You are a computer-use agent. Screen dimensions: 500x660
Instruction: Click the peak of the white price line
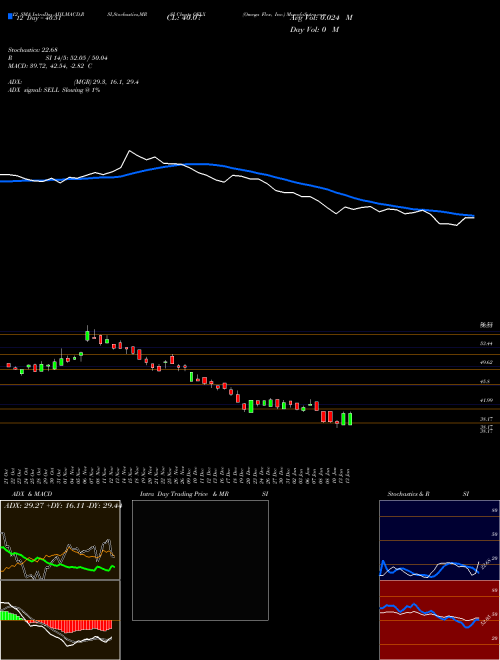130,151
